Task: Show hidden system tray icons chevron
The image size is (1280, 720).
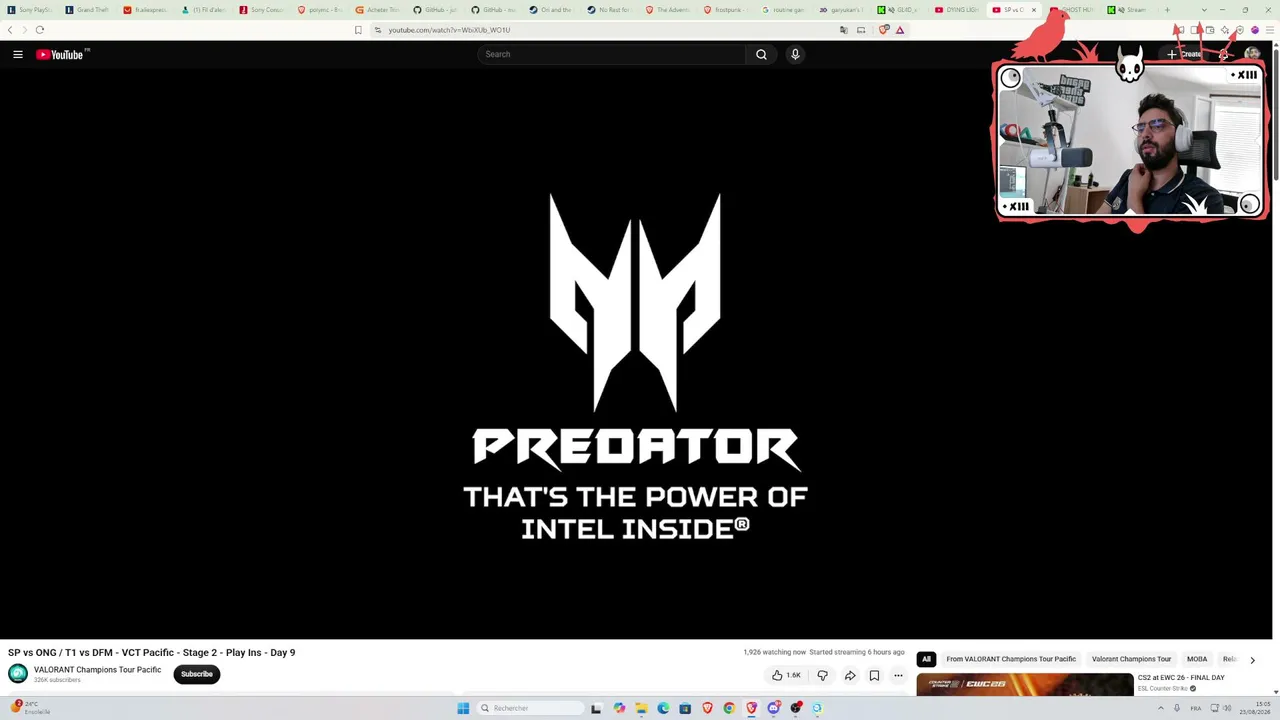Action: pyautogui.click(x=1161, y=708)
